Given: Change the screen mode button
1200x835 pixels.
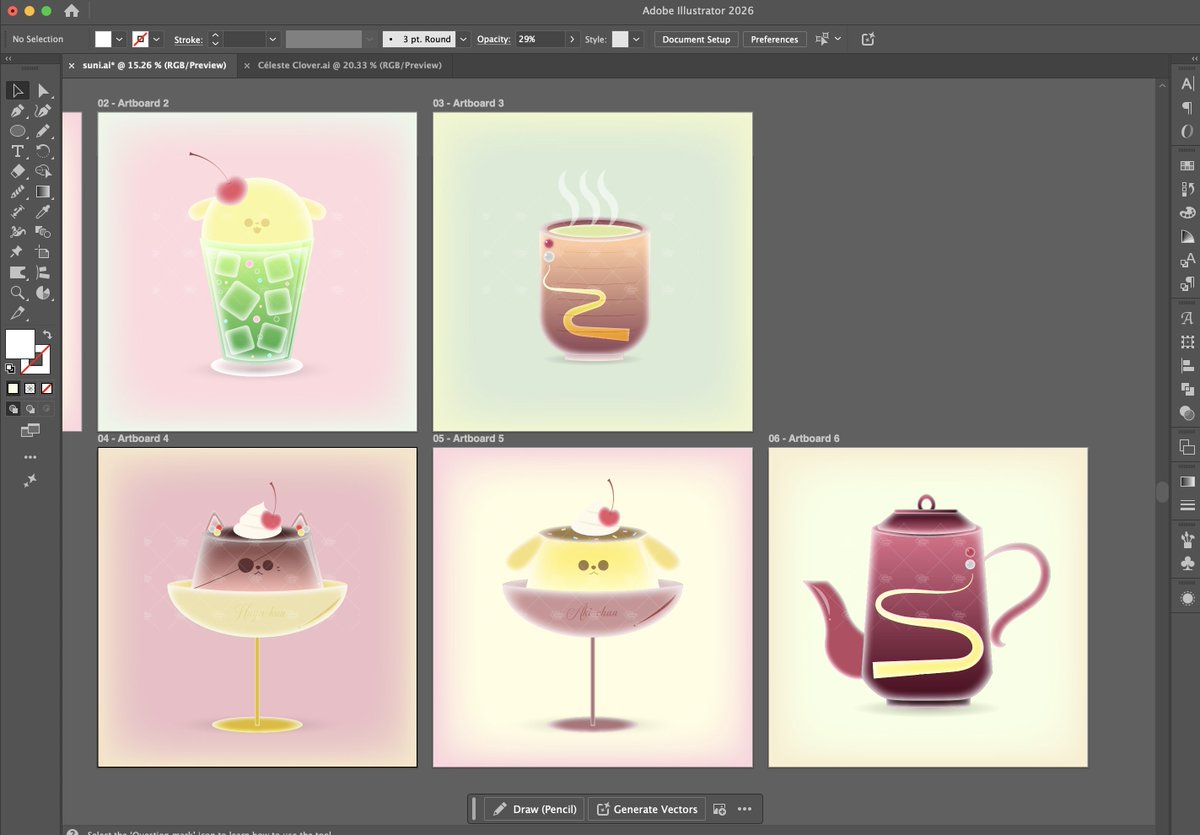Looking at the screenshot, I should (x=30, y=430).
